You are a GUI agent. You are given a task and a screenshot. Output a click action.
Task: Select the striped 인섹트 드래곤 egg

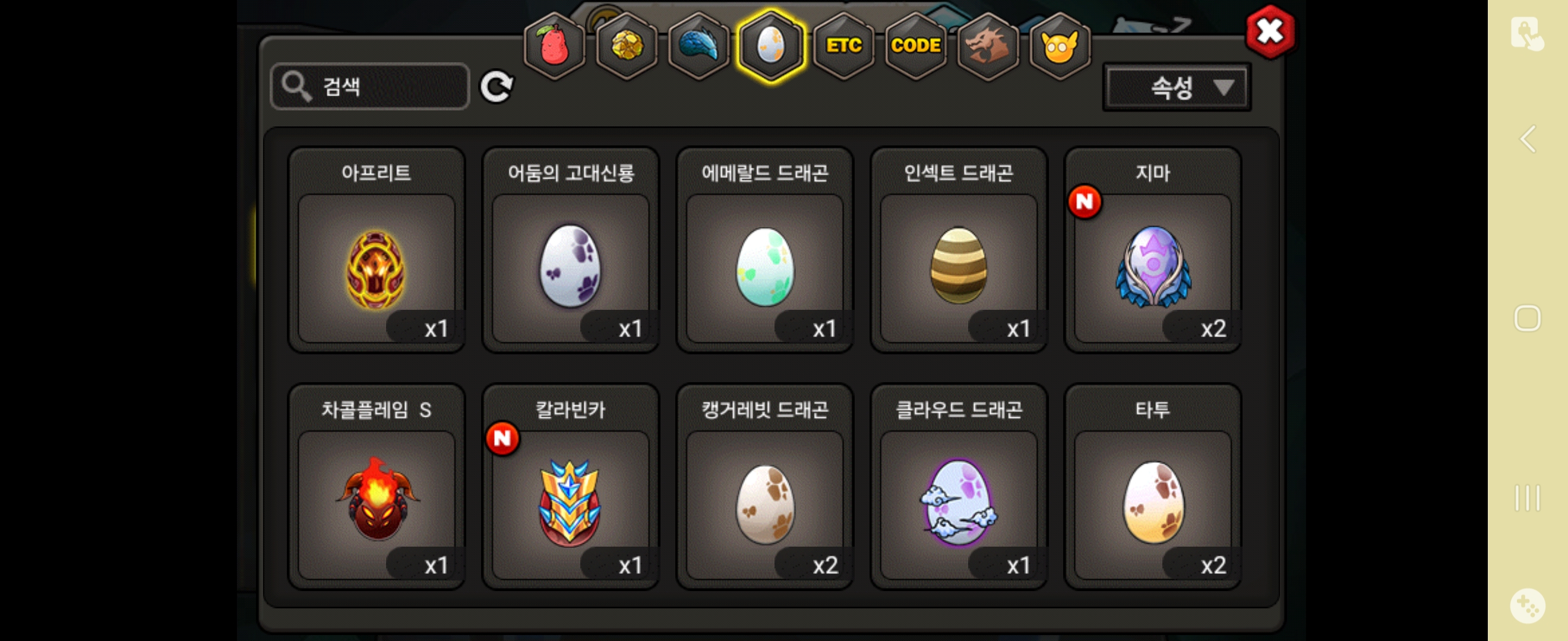click(959, 249)
